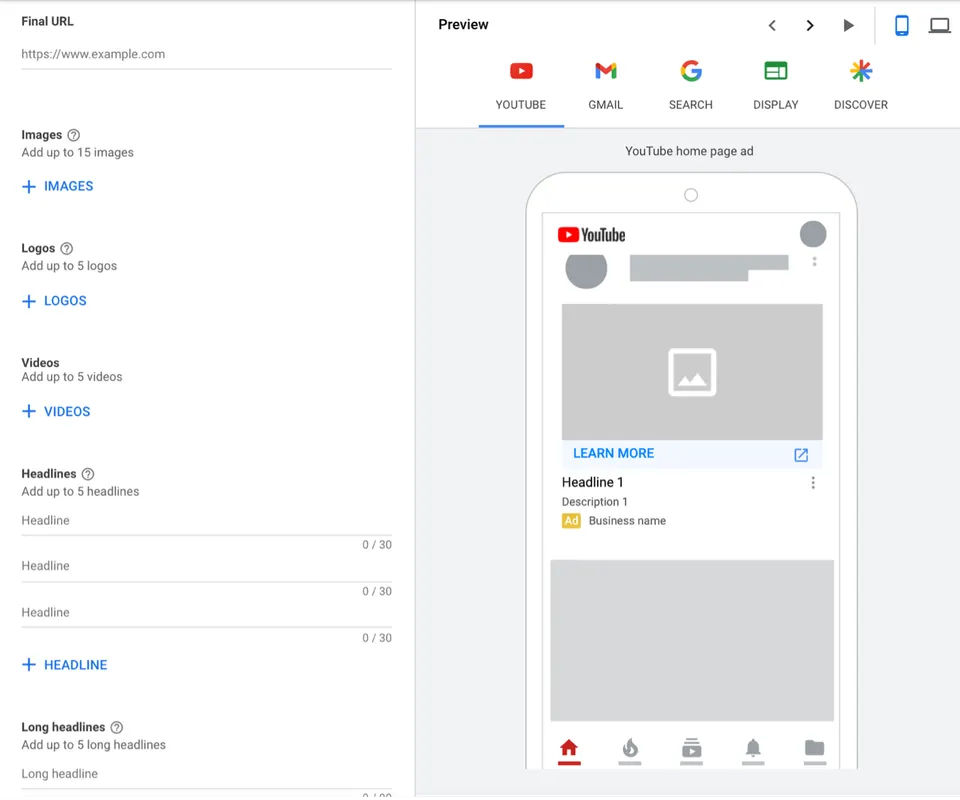Switch to mobile device preview

point(901,25)
